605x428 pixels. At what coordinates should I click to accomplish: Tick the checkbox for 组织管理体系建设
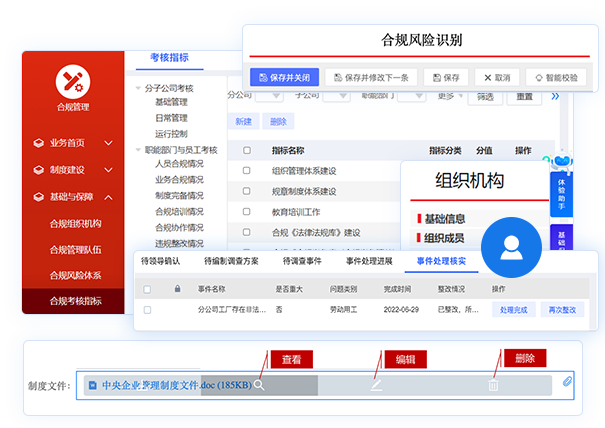pos(246,170)
